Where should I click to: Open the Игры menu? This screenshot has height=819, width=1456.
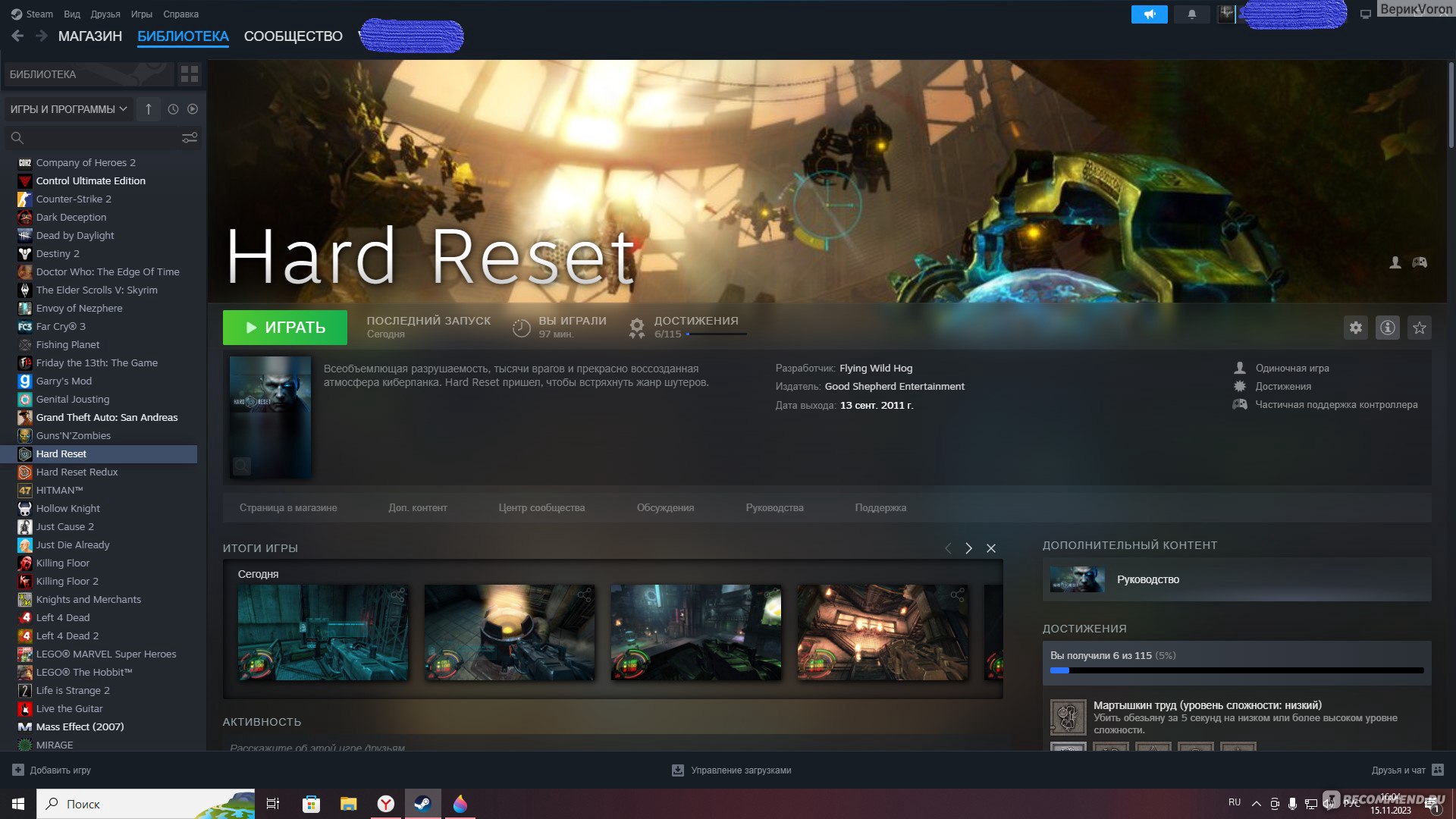point(141,14)
